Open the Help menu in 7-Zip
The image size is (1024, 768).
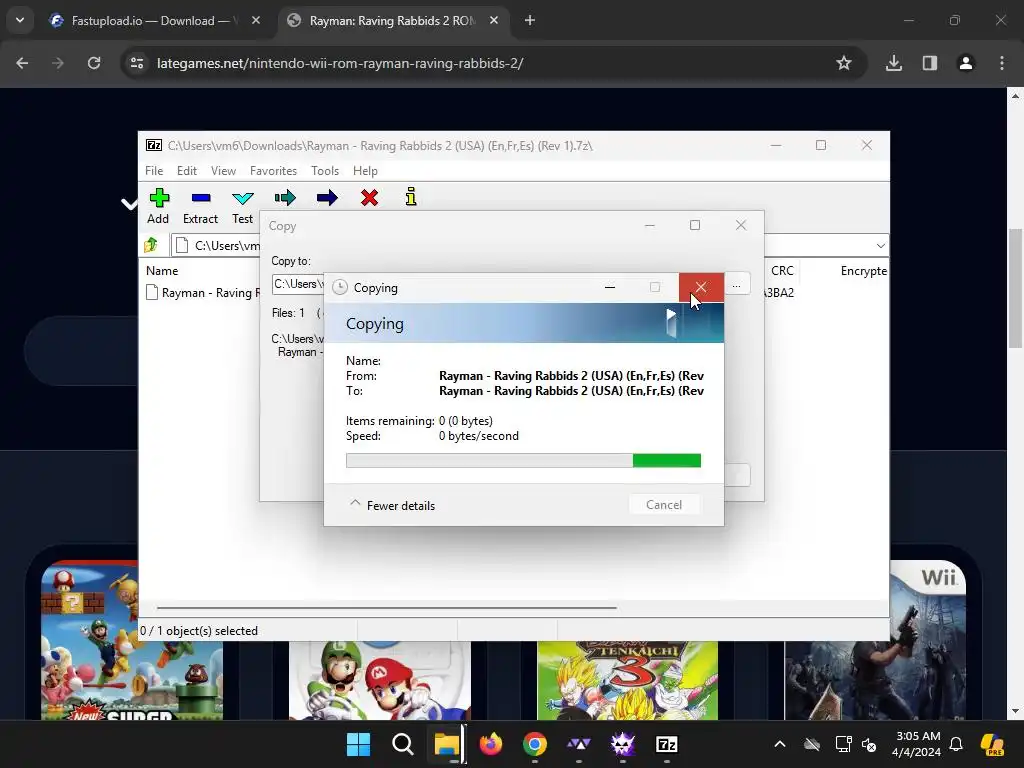point(365,170)
